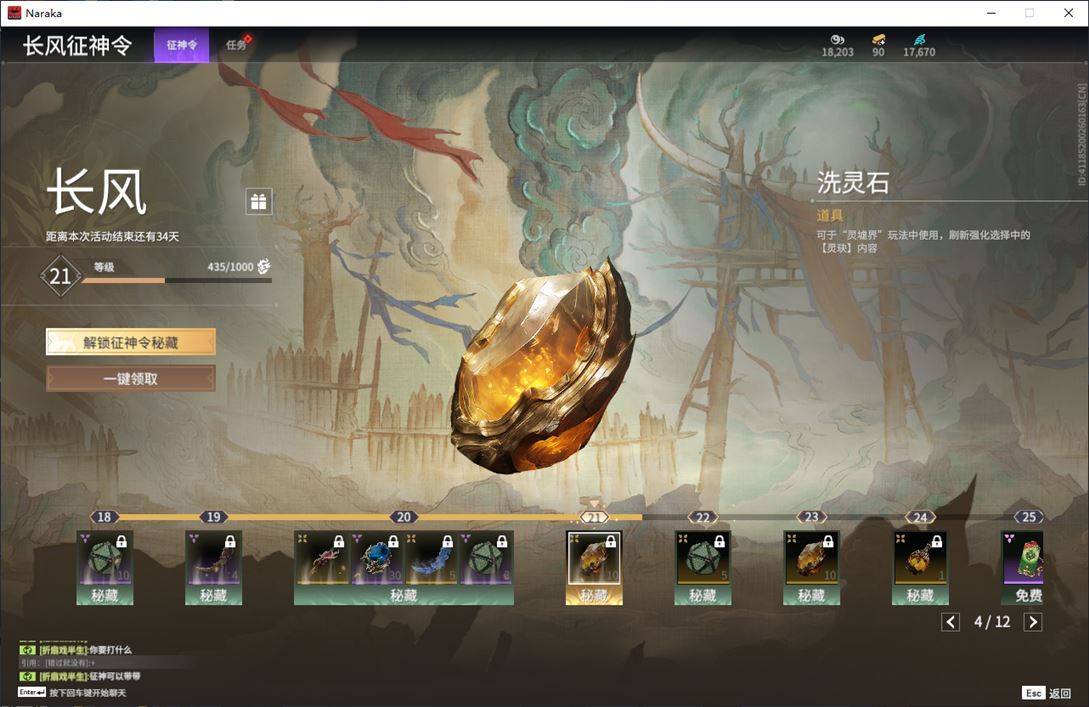Click the item title 洗灵石
The height and width of the screenshot is (707, 1089).
853,183
